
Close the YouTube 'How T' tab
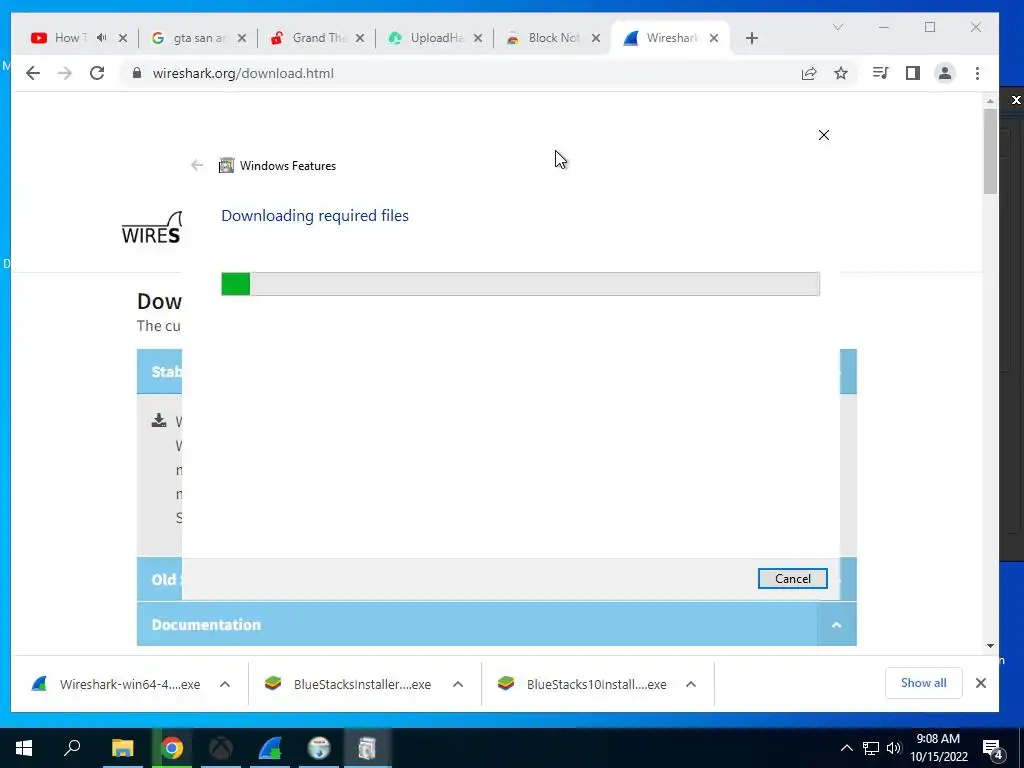point(123,38)
